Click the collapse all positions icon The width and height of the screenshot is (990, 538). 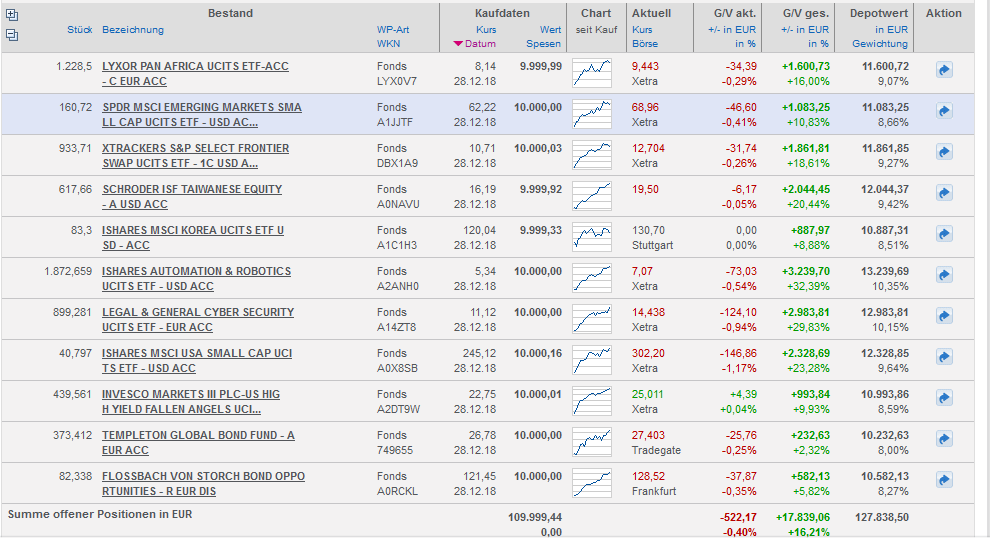click(12, 35)
